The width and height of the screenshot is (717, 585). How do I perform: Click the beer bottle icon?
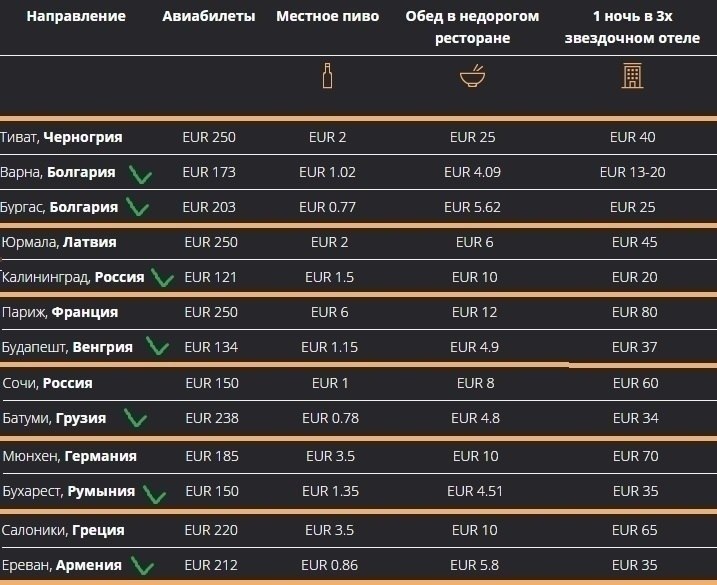(x=327, y=77)
